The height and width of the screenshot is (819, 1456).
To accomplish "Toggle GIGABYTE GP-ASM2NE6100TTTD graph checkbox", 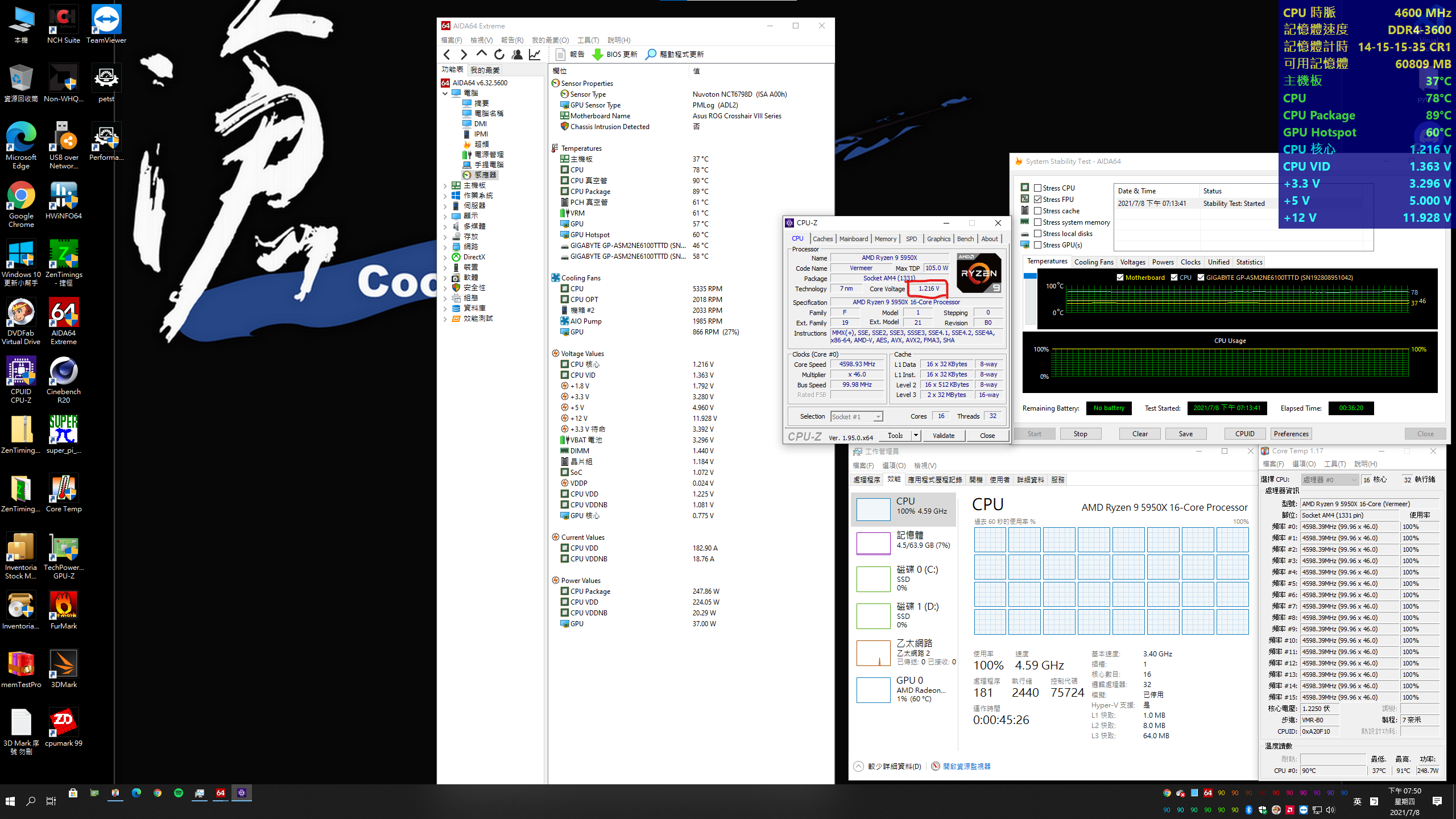I will (x=1201, y=278).
